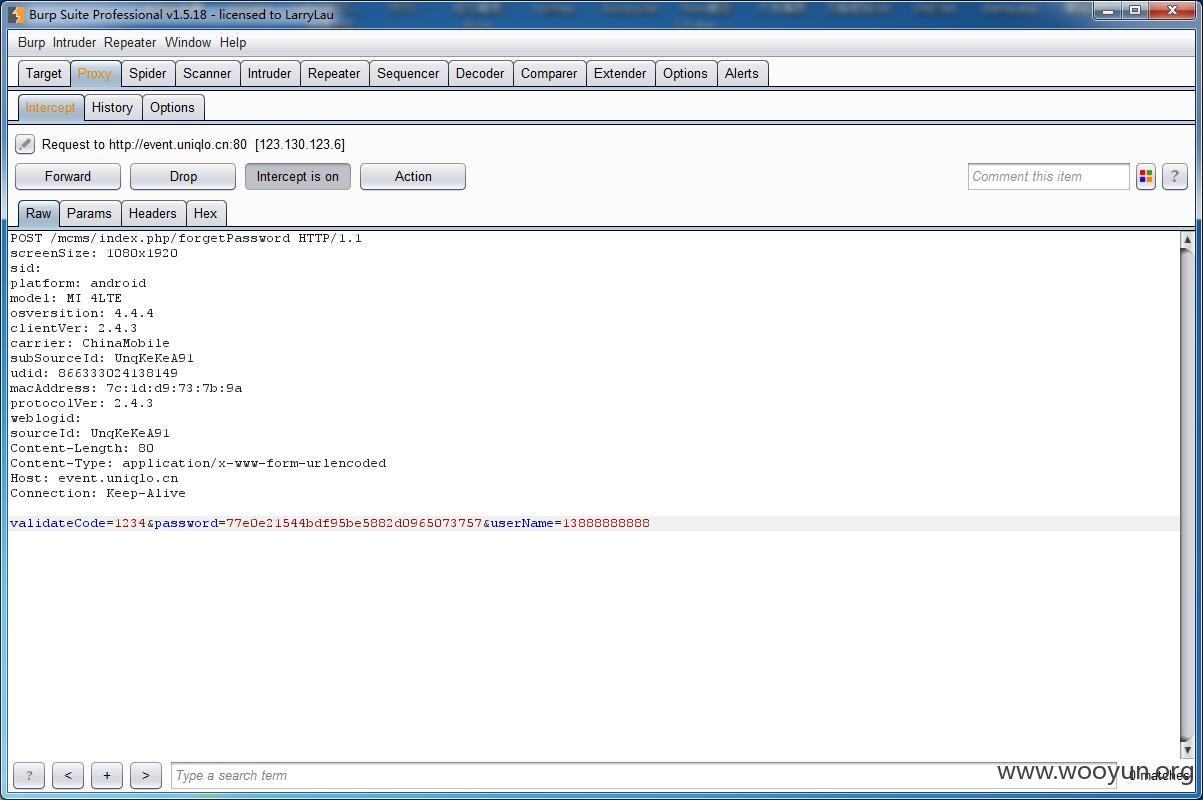This screenshot has width=1203, height=800.
Task: Go to previous search match '<'
Action: 68,775
